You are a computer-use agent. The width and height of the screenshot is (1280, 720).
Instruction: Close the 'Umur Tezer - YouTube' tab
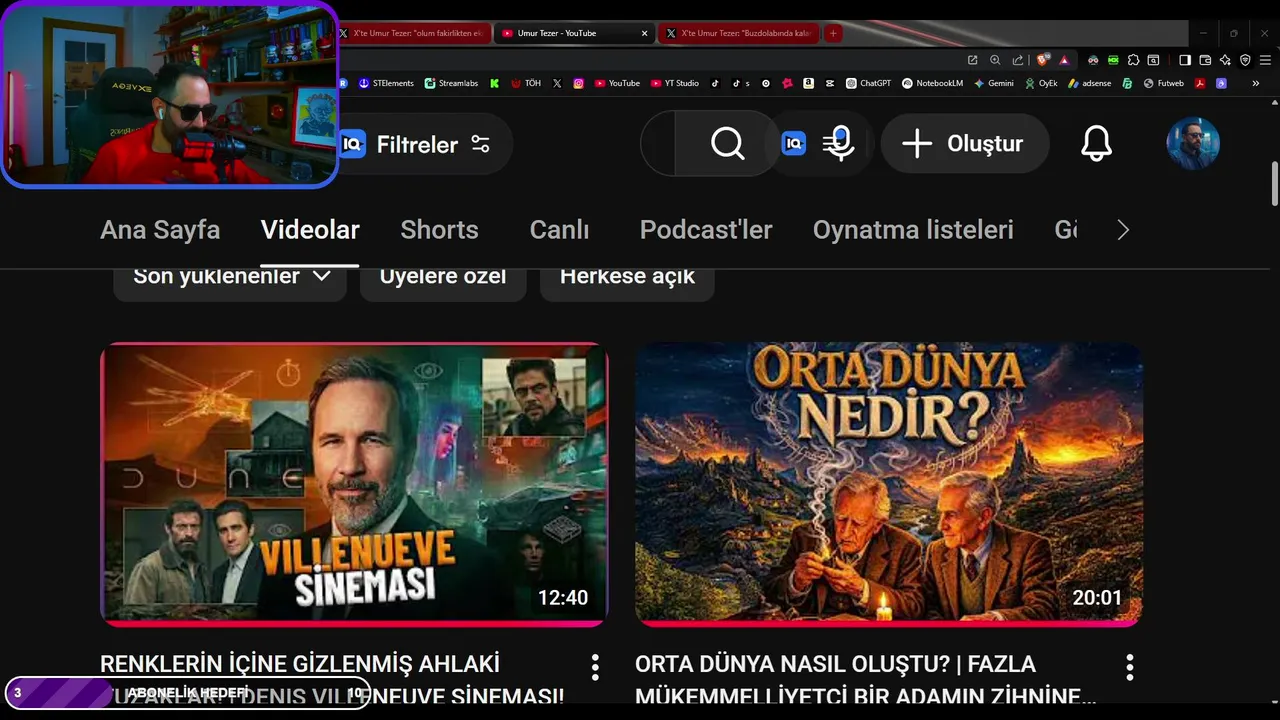644,33
